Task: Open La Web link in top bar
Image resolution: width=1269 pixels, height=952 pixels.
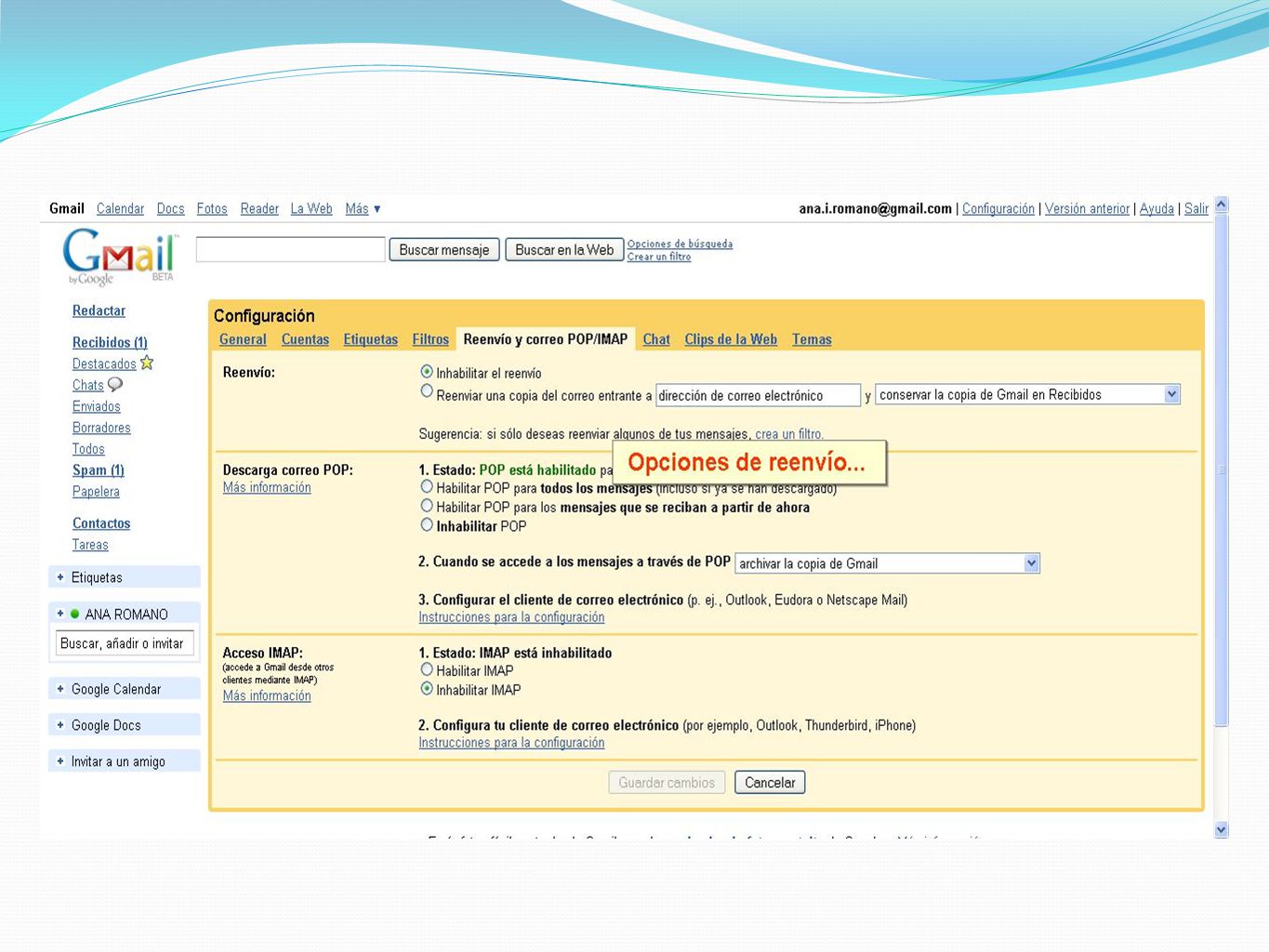Action: point(311,209)
